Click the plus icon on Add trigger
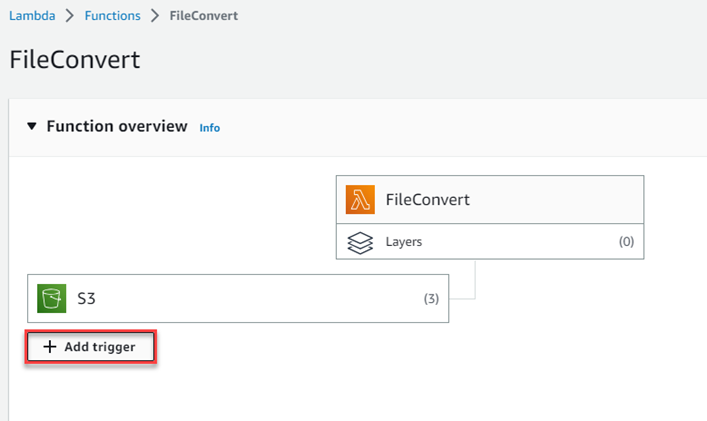707x421 pixels. pos(49,347)
